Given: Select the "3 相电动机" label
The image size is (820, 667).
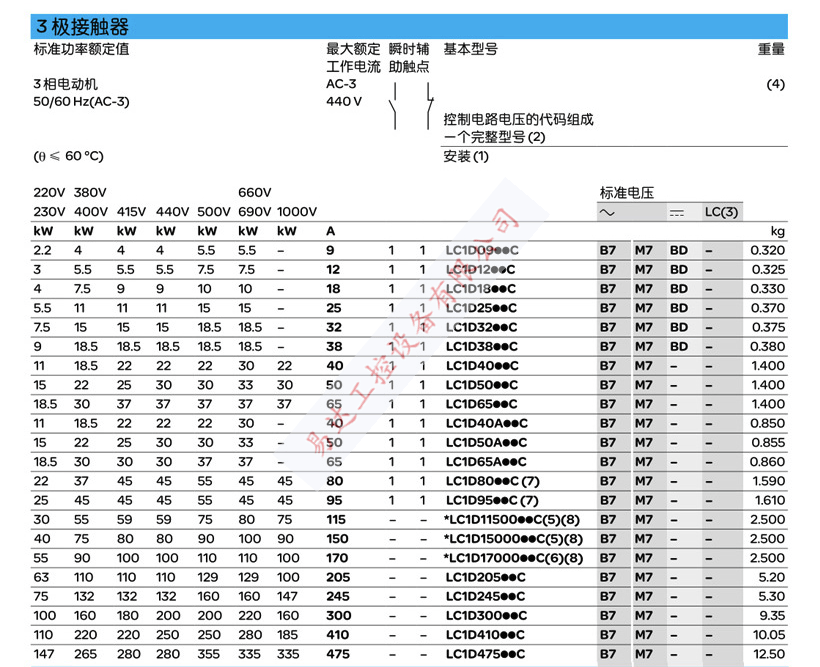Looking at the screenshot, I should point(65,84).
